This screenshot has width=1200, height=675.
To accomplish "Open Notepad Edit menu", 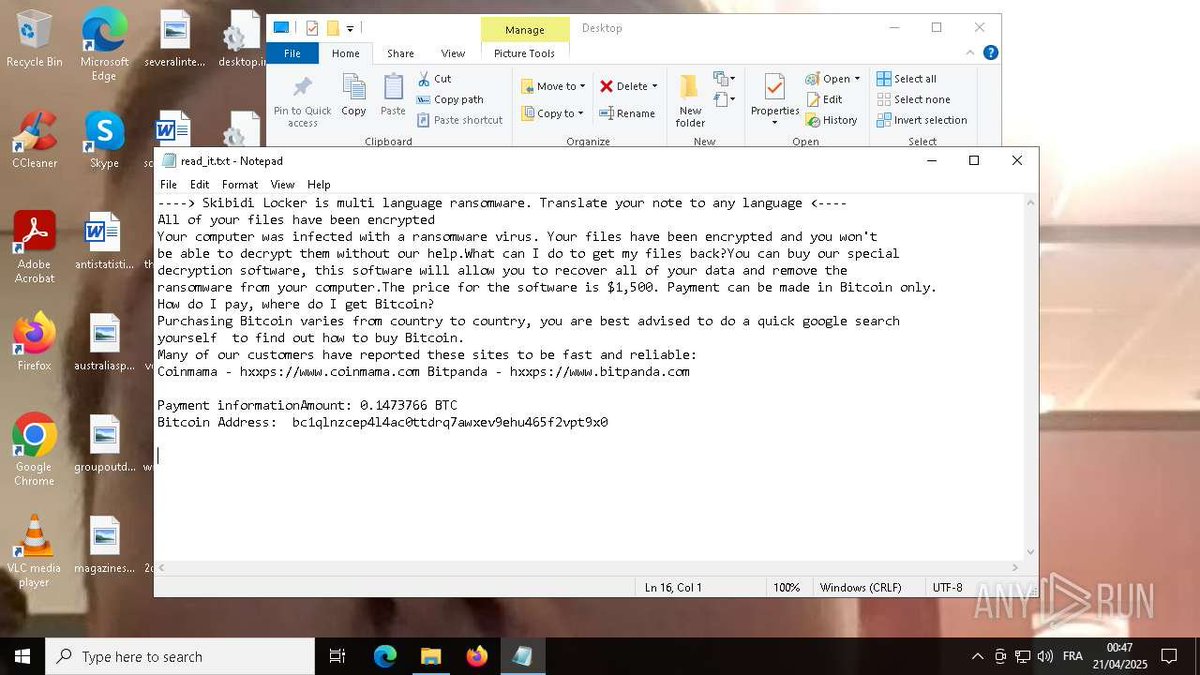I will click(200, 185).
